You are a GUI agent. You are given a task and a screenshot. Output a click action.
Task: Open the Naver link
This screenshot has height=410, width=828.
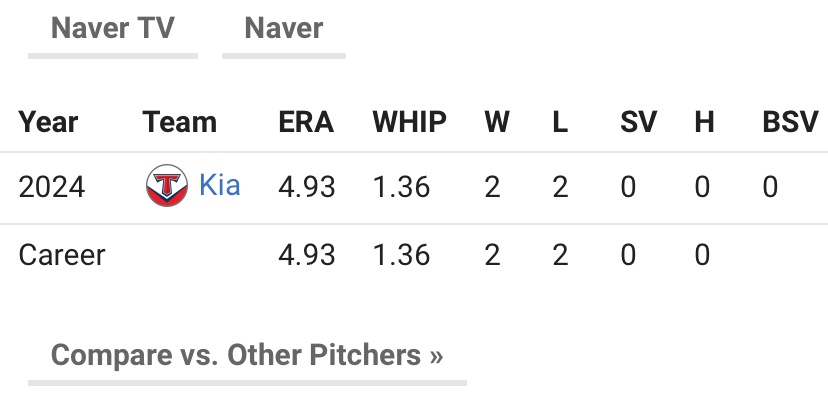tap(284, 28)
